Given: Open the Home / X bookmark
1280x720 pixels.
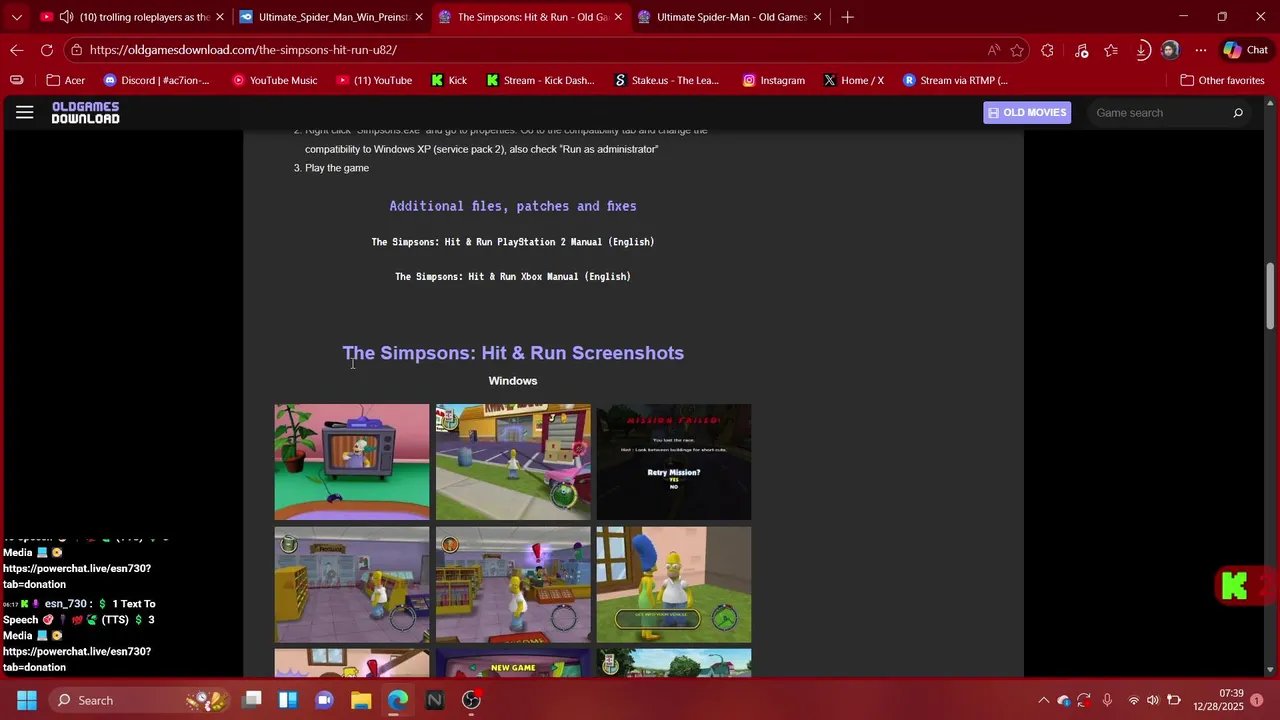Looking at the screenshot, I should 854,80.
